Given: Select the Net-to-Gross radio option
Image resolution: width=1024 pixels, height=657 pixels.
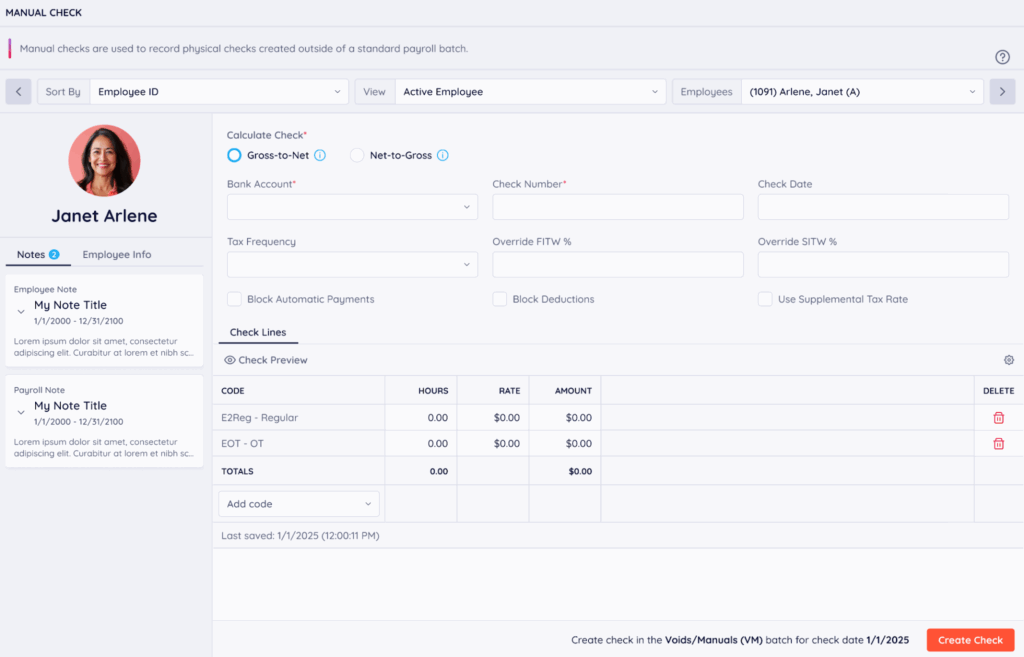Looking at the screenshot, I should pyautogui.click(x=357, y=155).
